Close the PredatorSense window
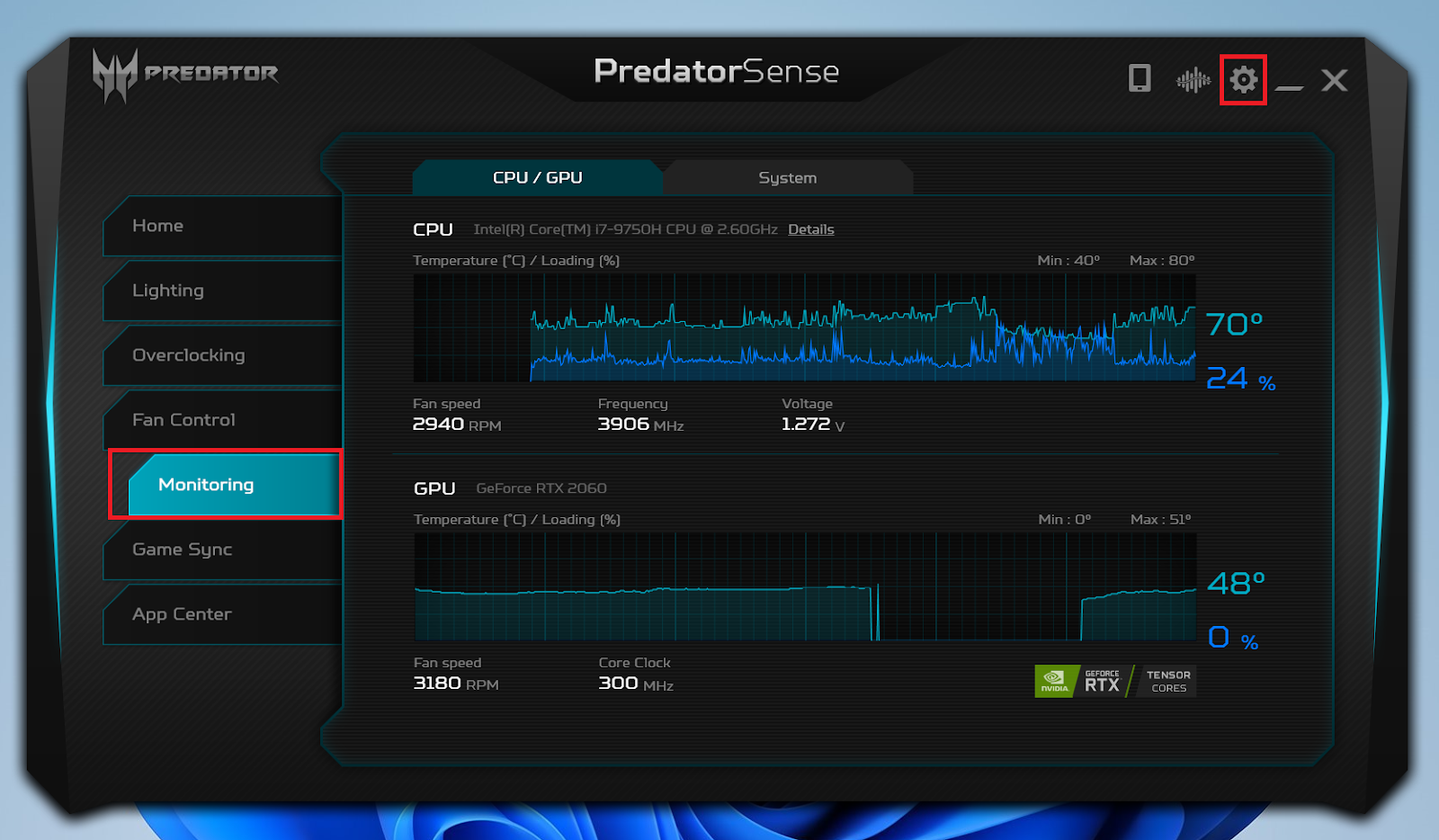 click(1335, 81)
